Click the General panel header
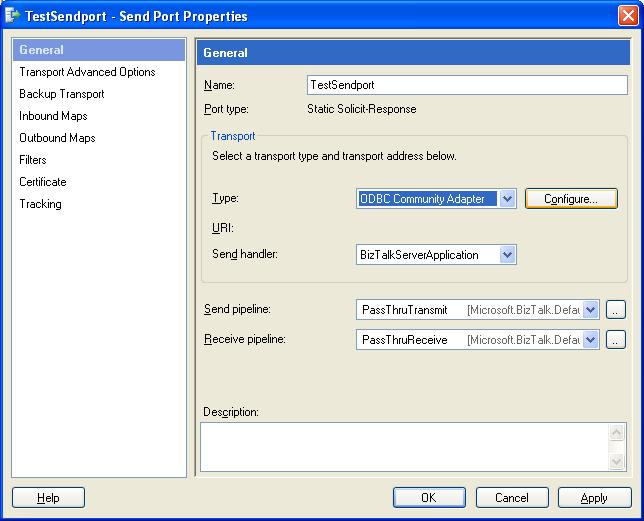The height and width of the screenshot is (521, 644). click(x=413, y=53)
